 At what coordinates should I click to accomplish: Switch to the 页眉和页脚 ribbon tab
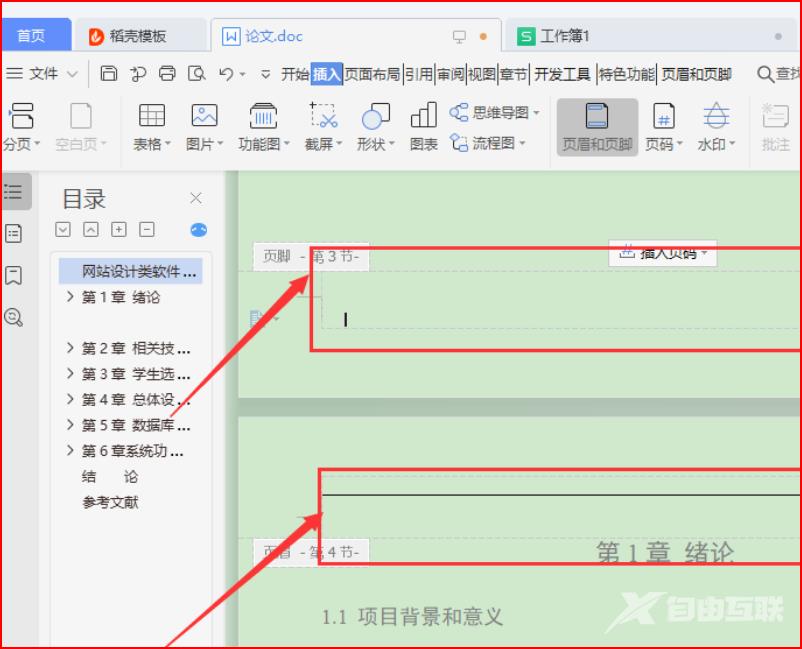(x=697, y=75)
